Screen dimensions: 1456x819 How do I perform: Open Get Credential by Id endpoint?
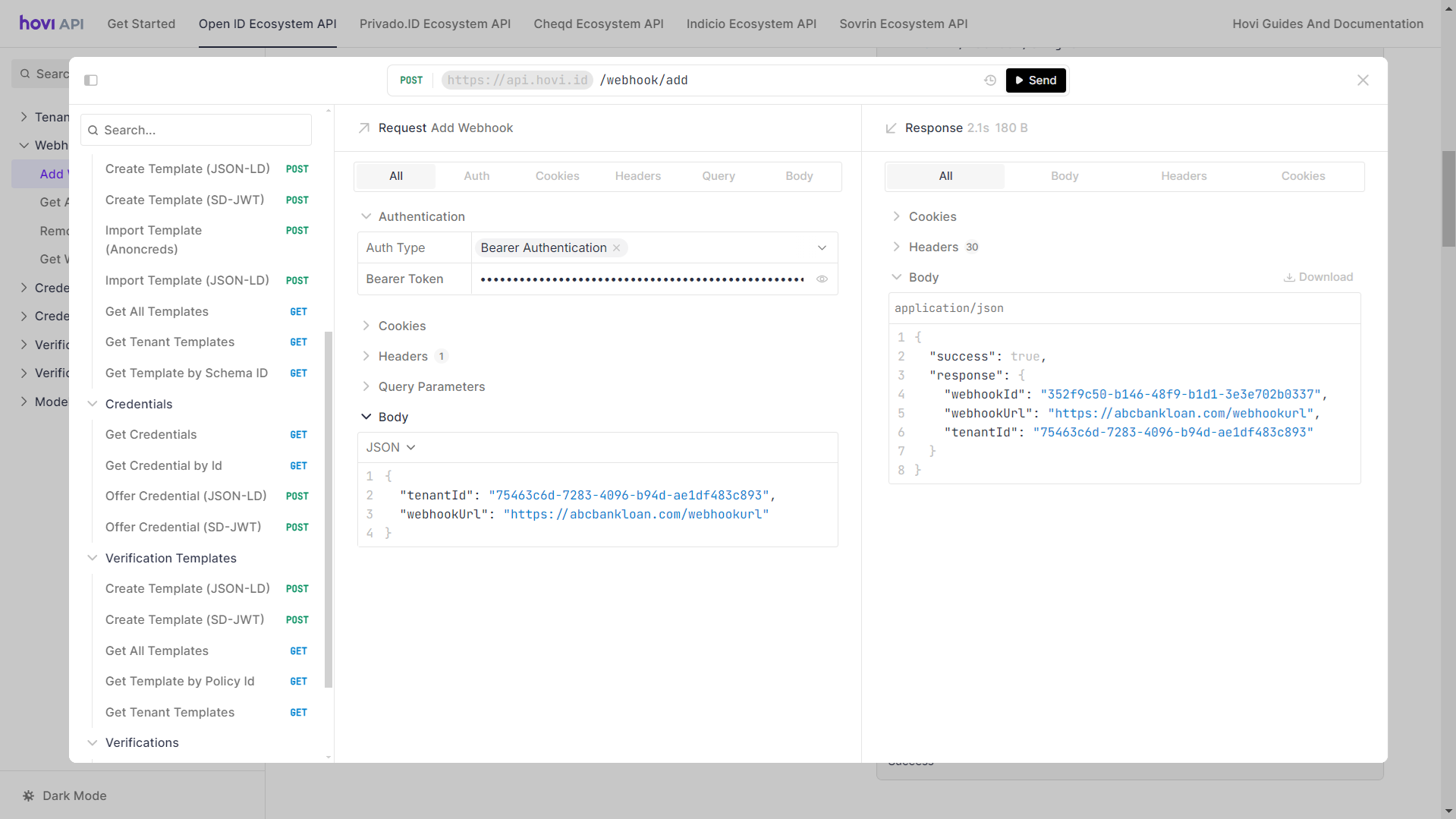tap(164, 465)
